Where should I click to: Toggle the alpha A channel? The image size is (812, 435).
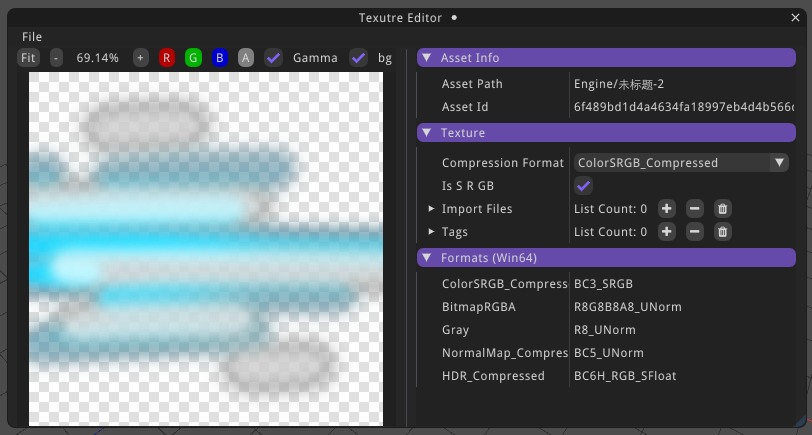[x=245, y=57]
